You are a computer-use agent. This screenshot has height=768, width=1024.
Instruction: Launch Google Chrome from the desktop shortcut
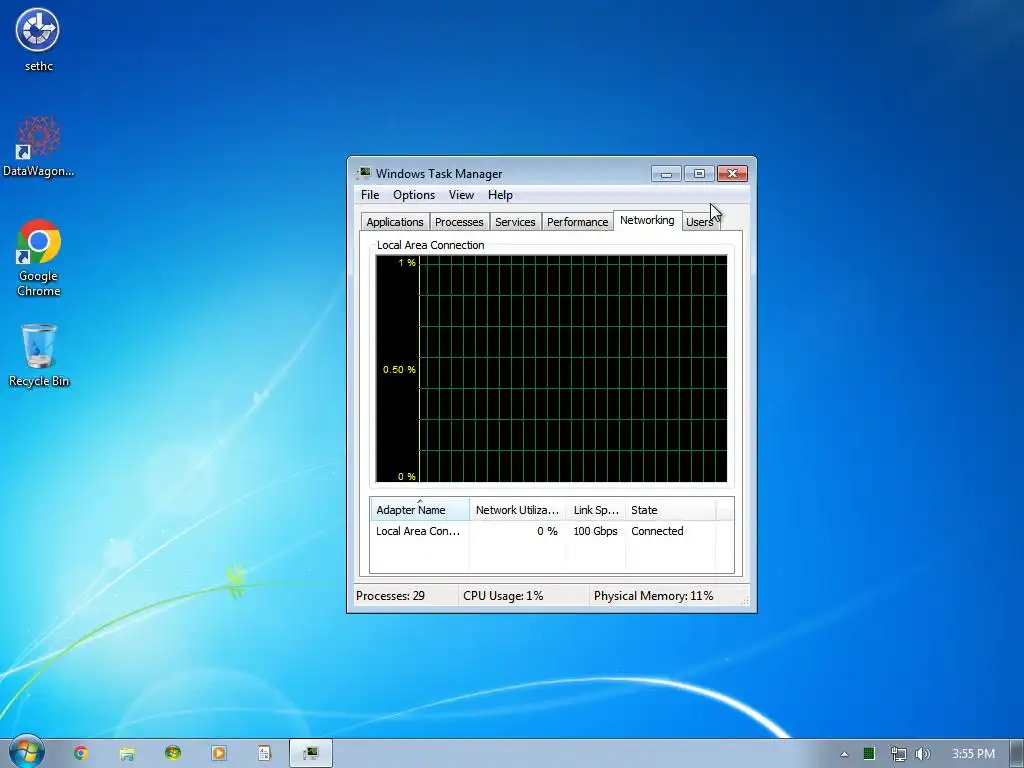[x=38, y=258]
